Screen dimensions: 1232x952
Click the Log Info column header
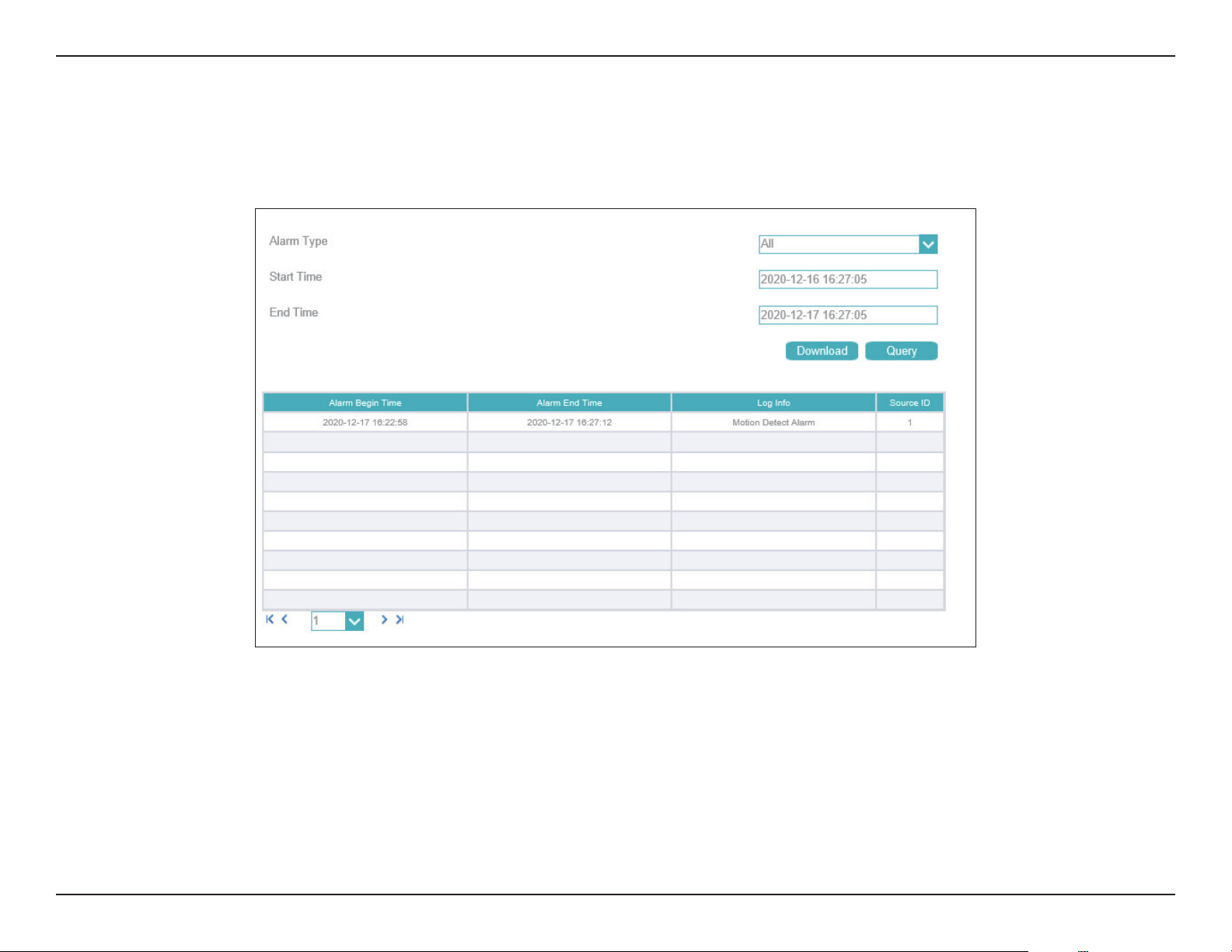773,403
